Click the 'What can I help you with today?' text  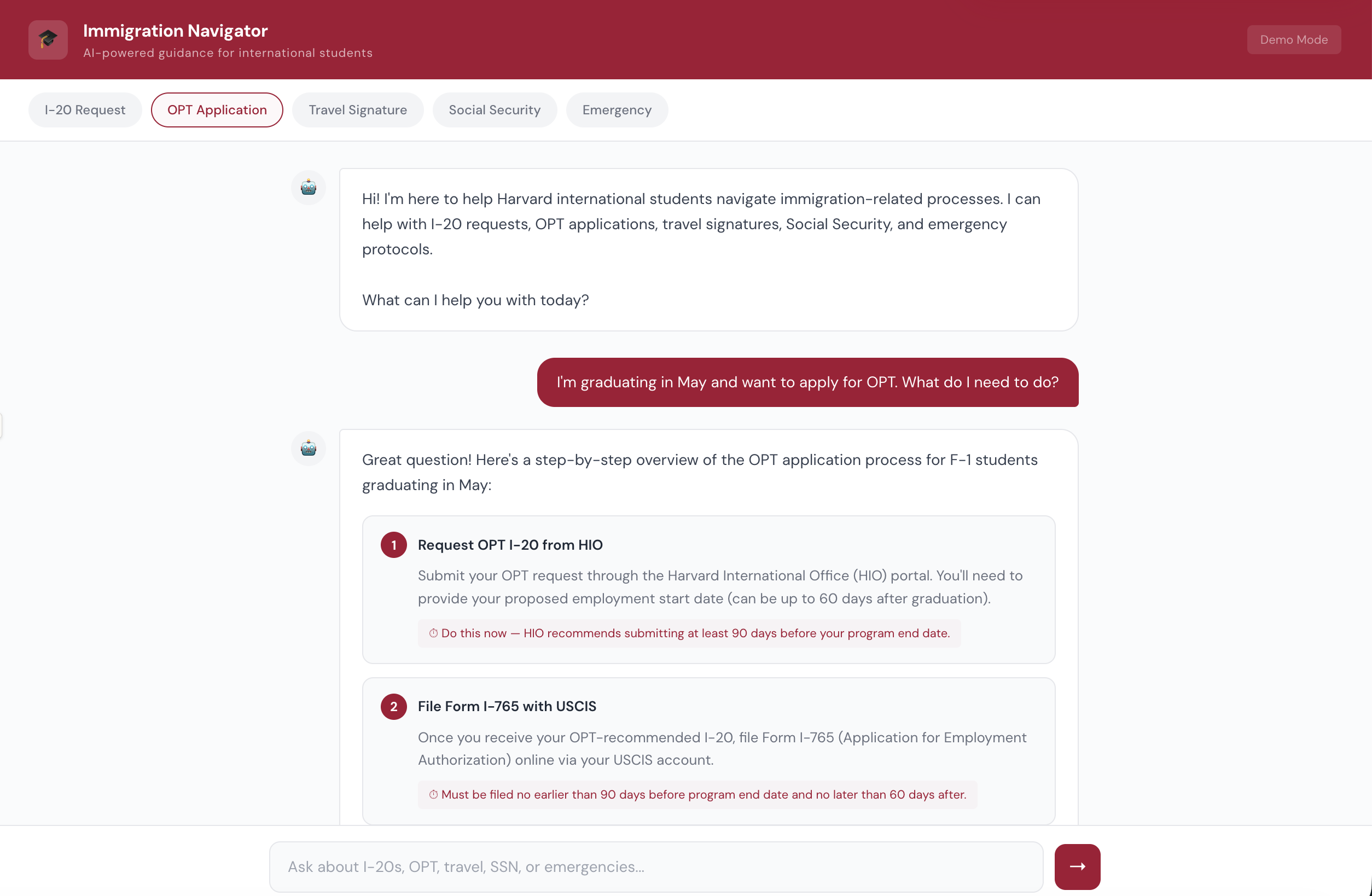tap(475, 300)
